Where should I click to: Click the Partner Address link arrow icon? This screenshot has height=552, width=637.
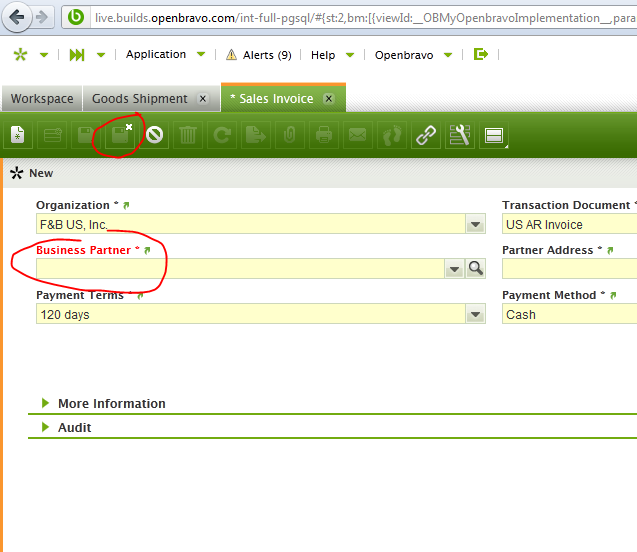click(610, 250)
